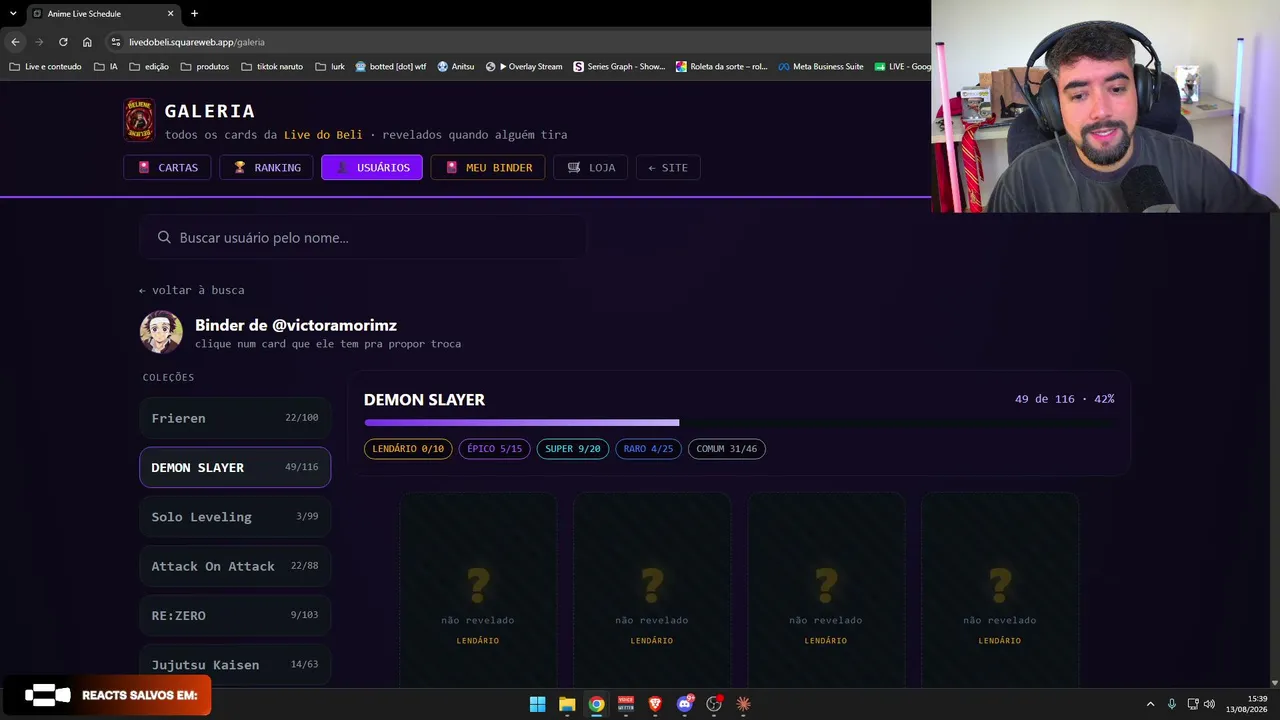The image size is (1280, 720).
Task: Click the microphone tray icon
Action: (x=1171, y=704)
